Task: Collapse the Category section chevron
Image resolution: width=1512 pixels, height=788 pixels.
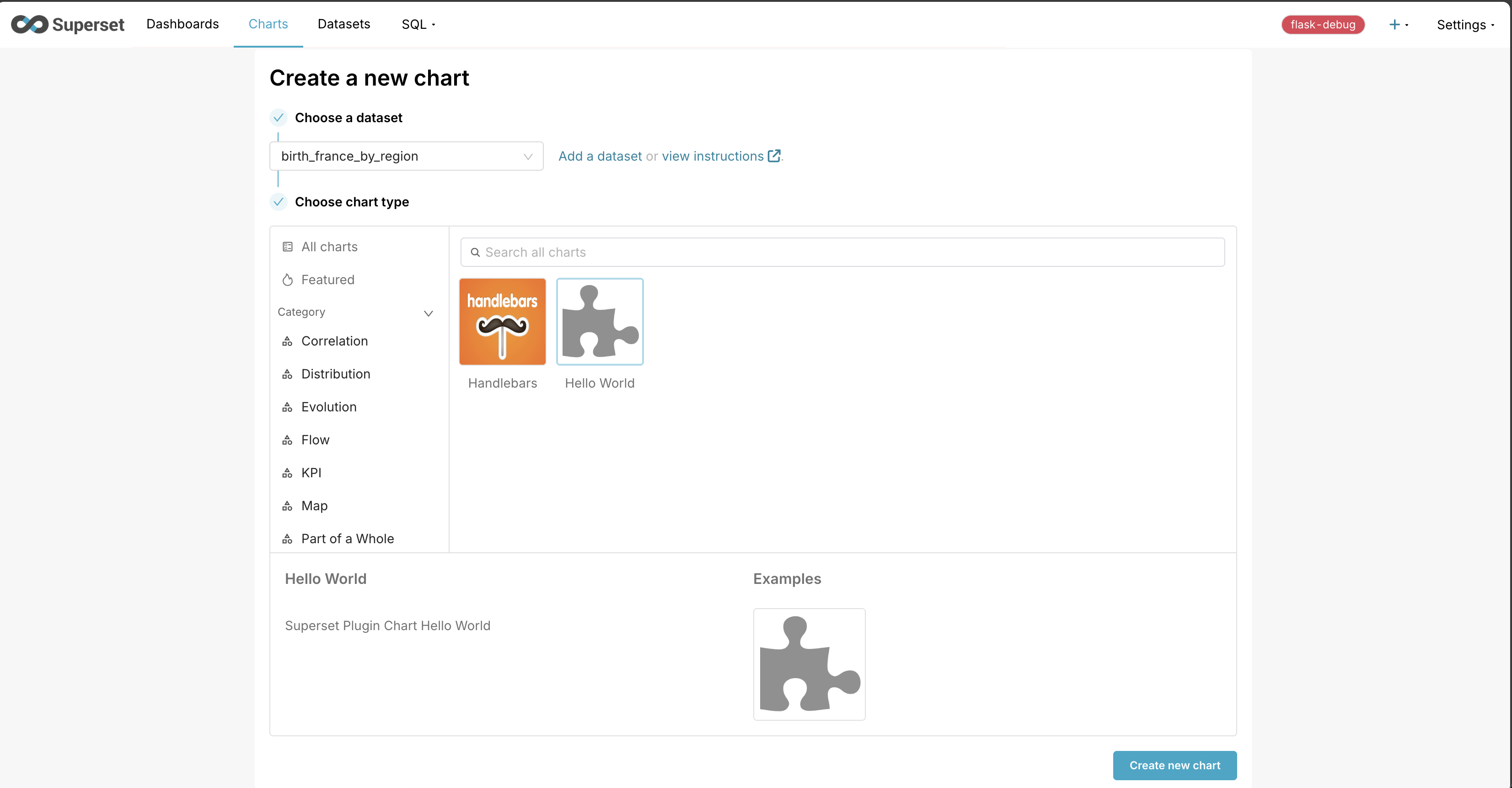Action: tap(429, 313)
